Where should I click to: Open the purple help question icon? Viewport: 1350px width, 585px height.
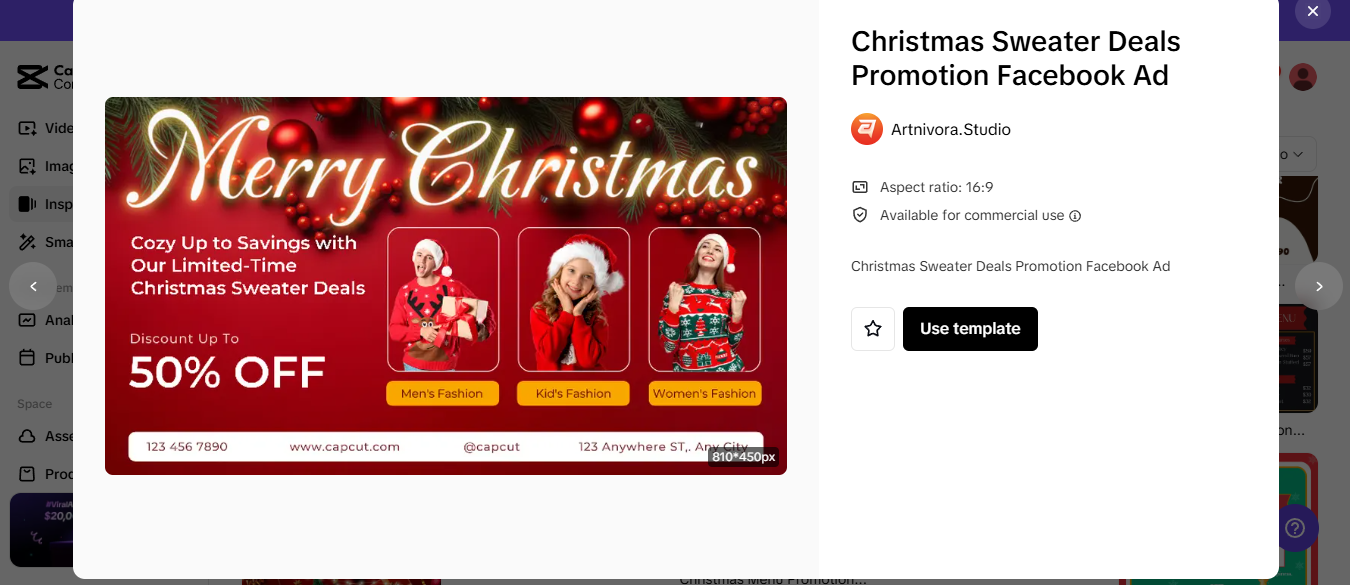[1296, 528]
